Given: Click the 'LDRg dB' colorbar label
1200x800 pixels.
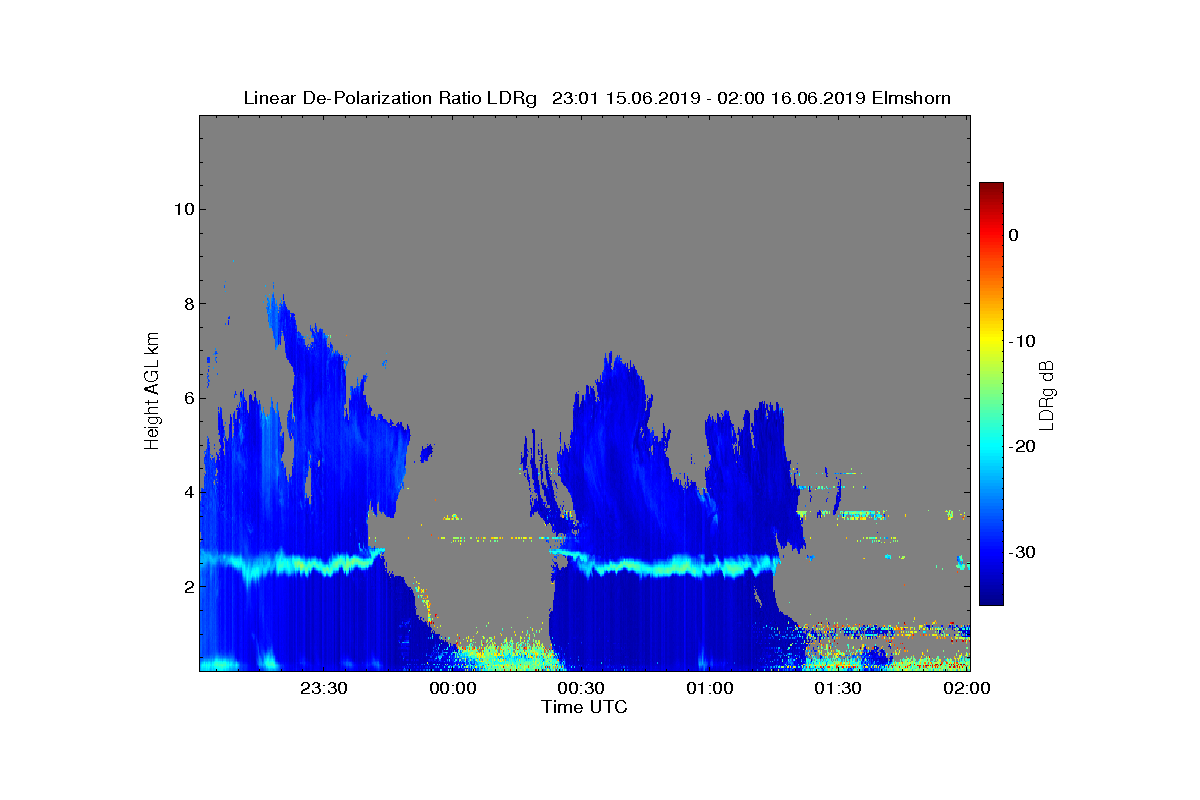Looking at the screenshot, I should 1047,394.
